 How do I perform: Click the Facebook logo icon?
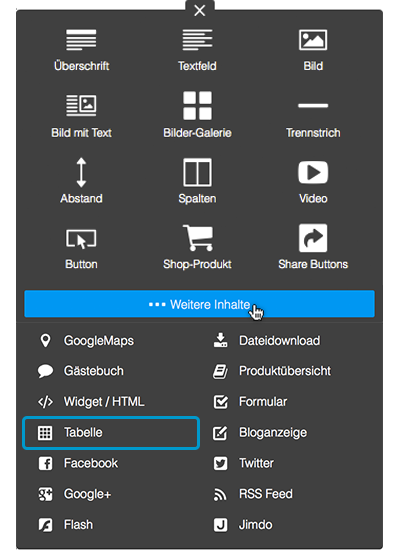[45, 463]
